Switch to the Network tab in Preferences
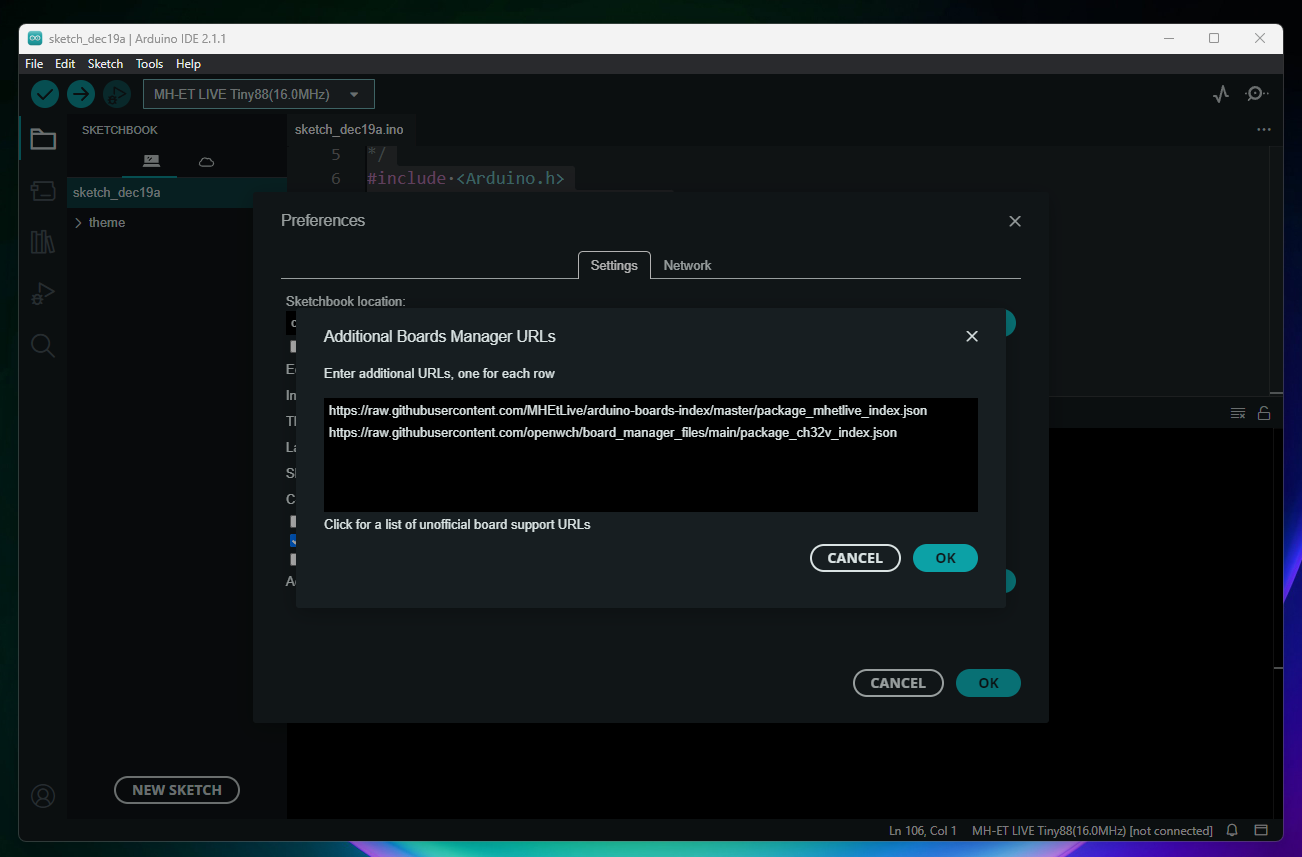The image size is (1302, 857). [687, 265]
